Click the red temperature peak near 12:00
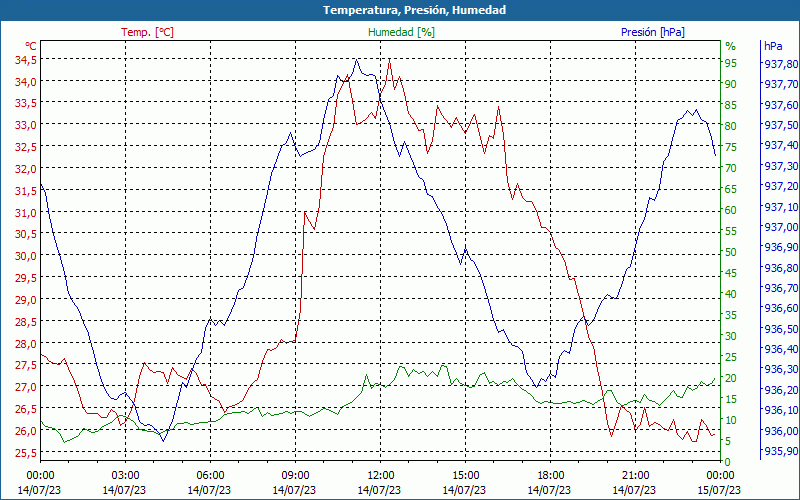This screenshot has height=500, width=800. click(x=390, y=59)
